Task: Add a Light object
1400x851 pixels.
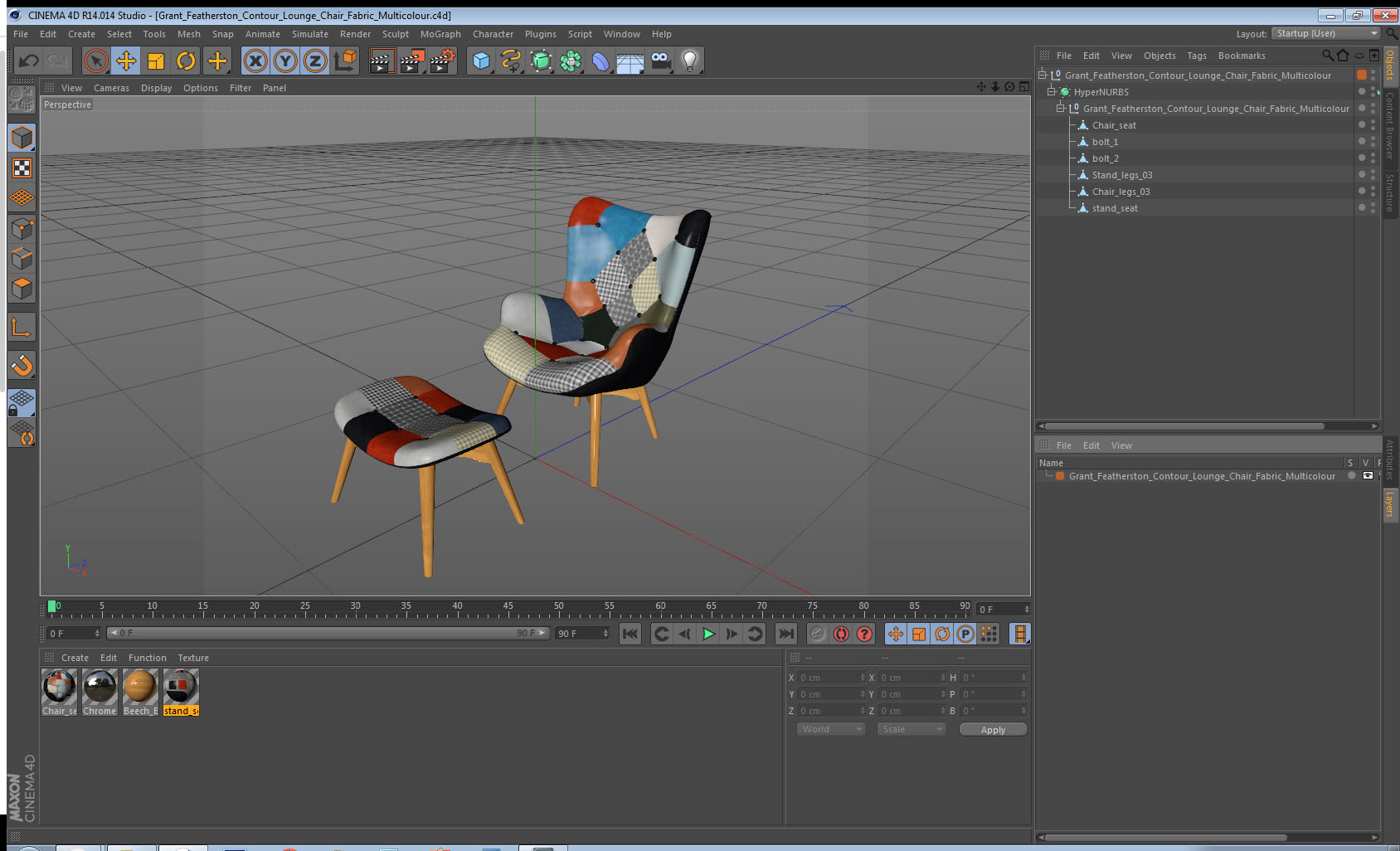Action: tap(690, 61)
